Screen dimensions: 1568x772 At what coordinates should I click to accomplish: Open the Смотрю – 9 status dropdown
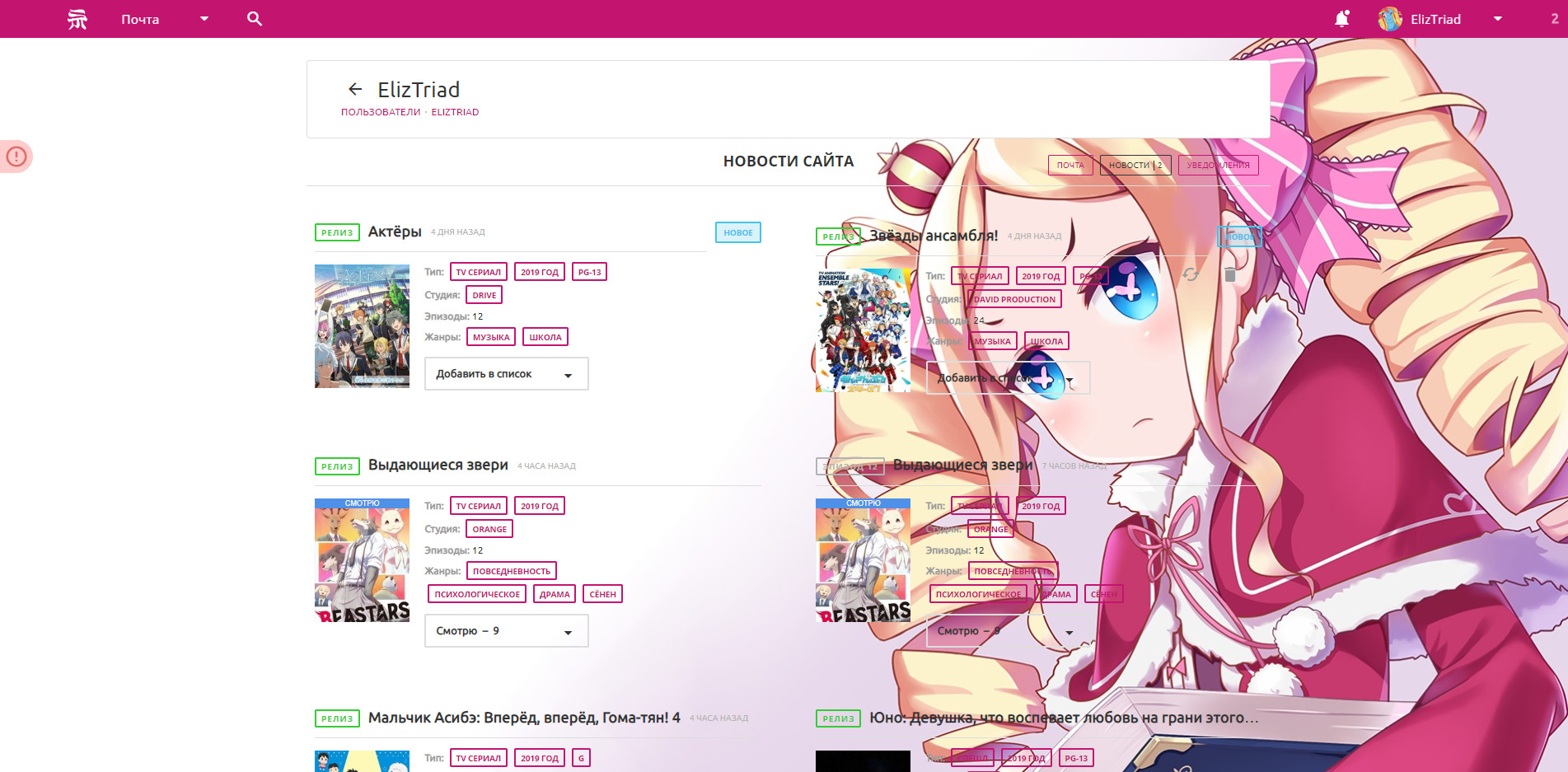pyautogui.click(x=506, y=631)
